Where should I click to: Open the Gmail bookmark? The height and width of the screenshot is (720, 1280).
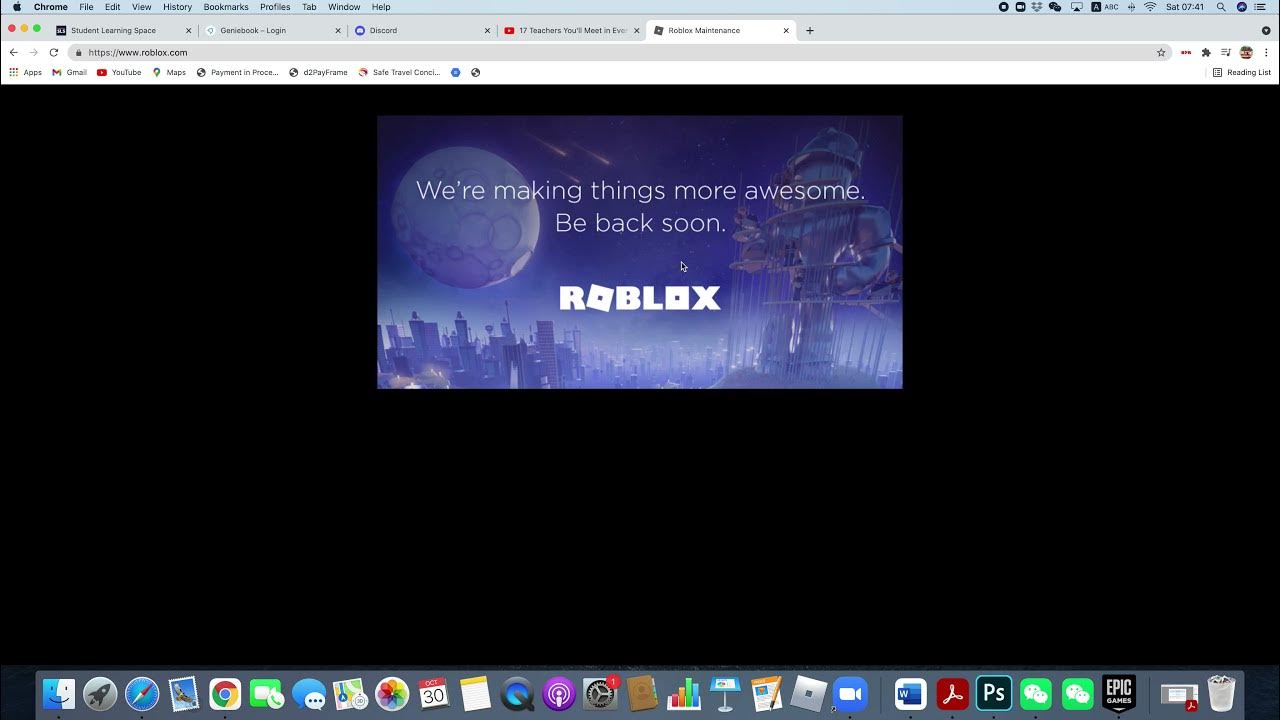(x=69, y=72)
